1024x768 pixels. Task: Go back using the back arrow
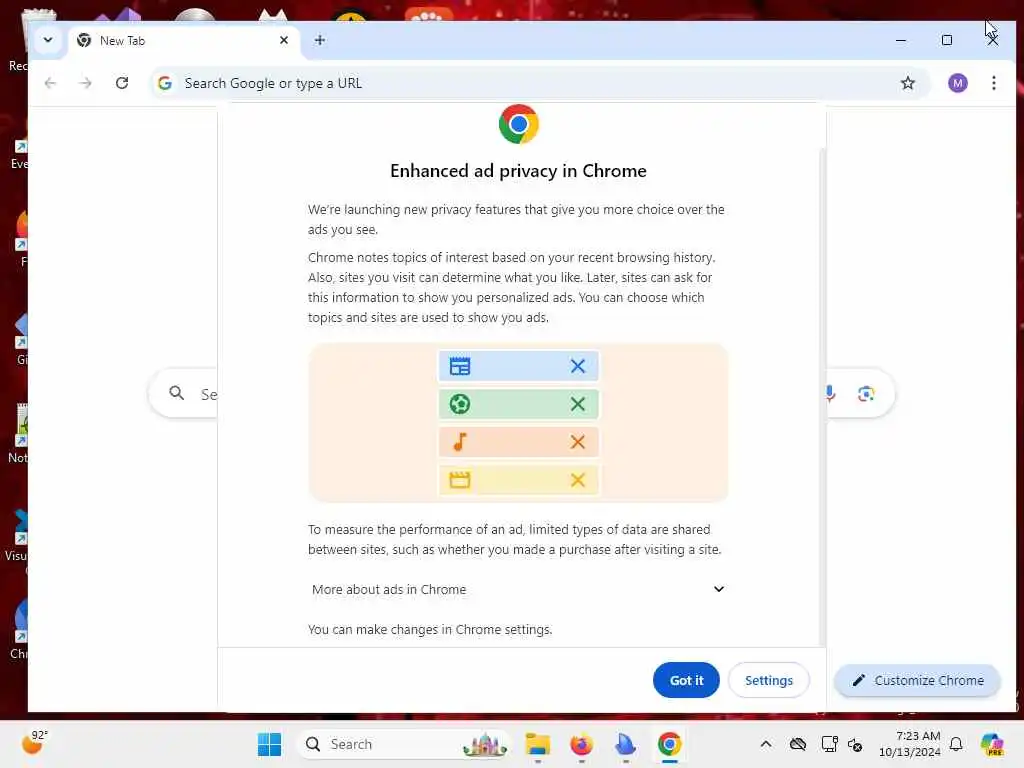coord(50,83)
